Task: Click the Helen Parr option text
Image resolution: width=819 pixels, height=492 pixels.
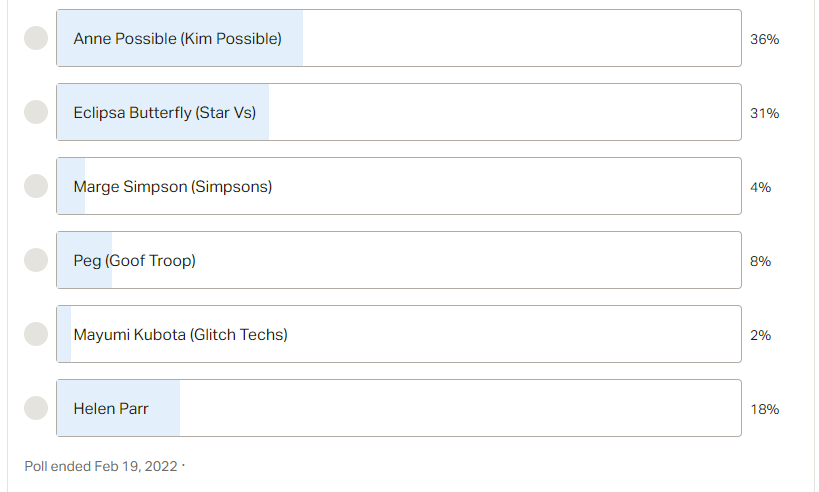Action: (x=111, y=408)
